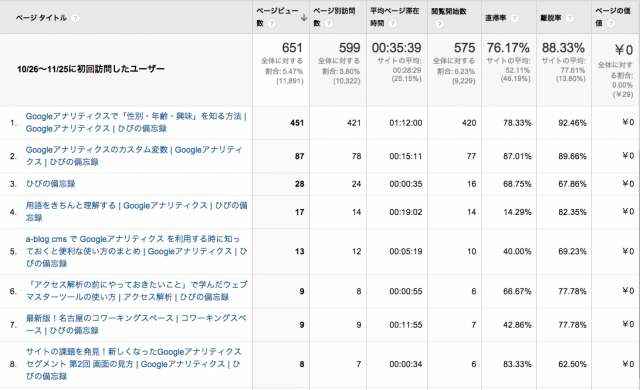
Task: Open 用語をきちんと理解する page link
Action: [x=136, y=211]
